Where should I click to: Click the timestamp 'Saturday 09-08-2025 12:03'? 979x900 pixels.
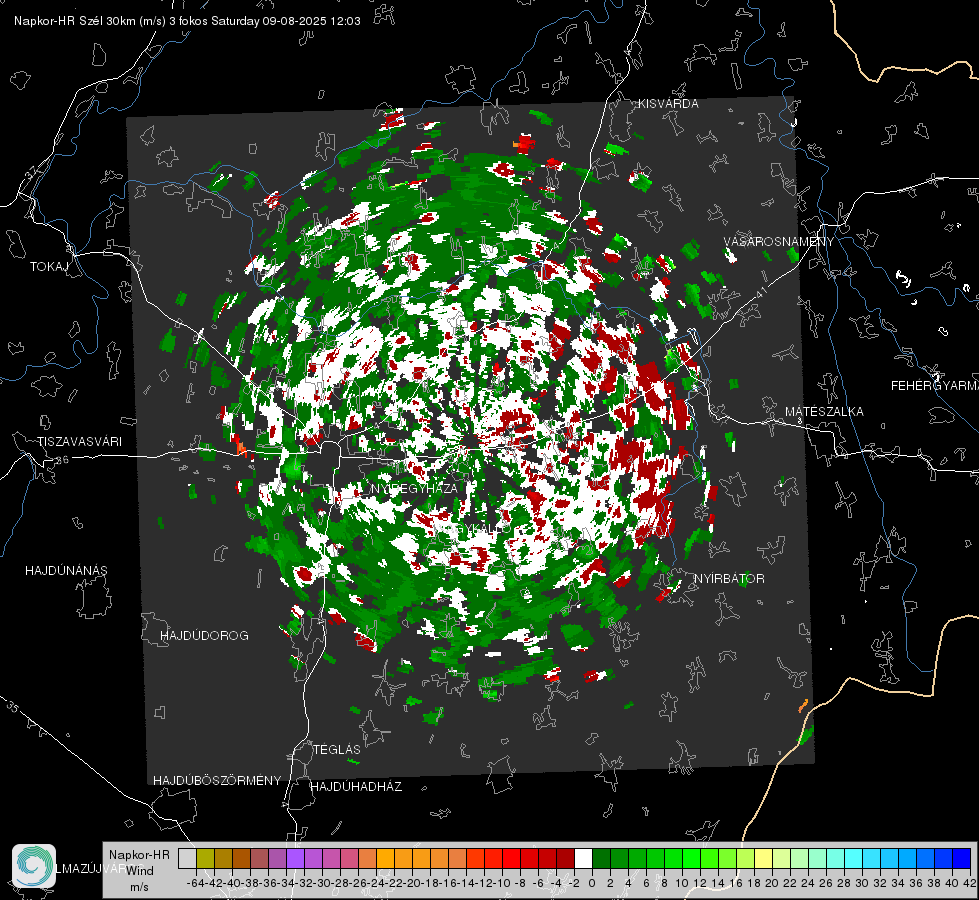tap(285, 21)
